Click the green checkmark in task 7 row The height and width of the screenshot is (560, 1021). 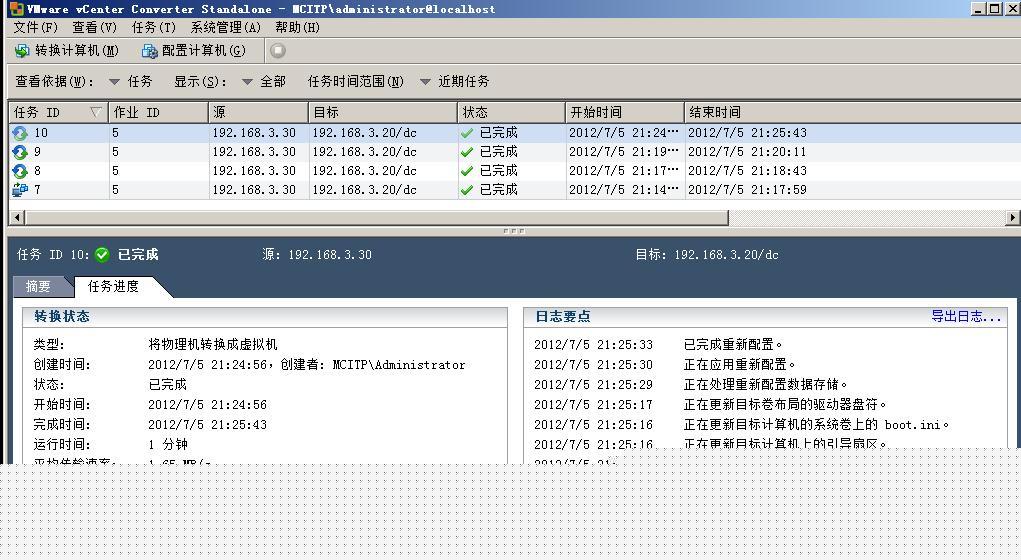[x=467, y=189]
